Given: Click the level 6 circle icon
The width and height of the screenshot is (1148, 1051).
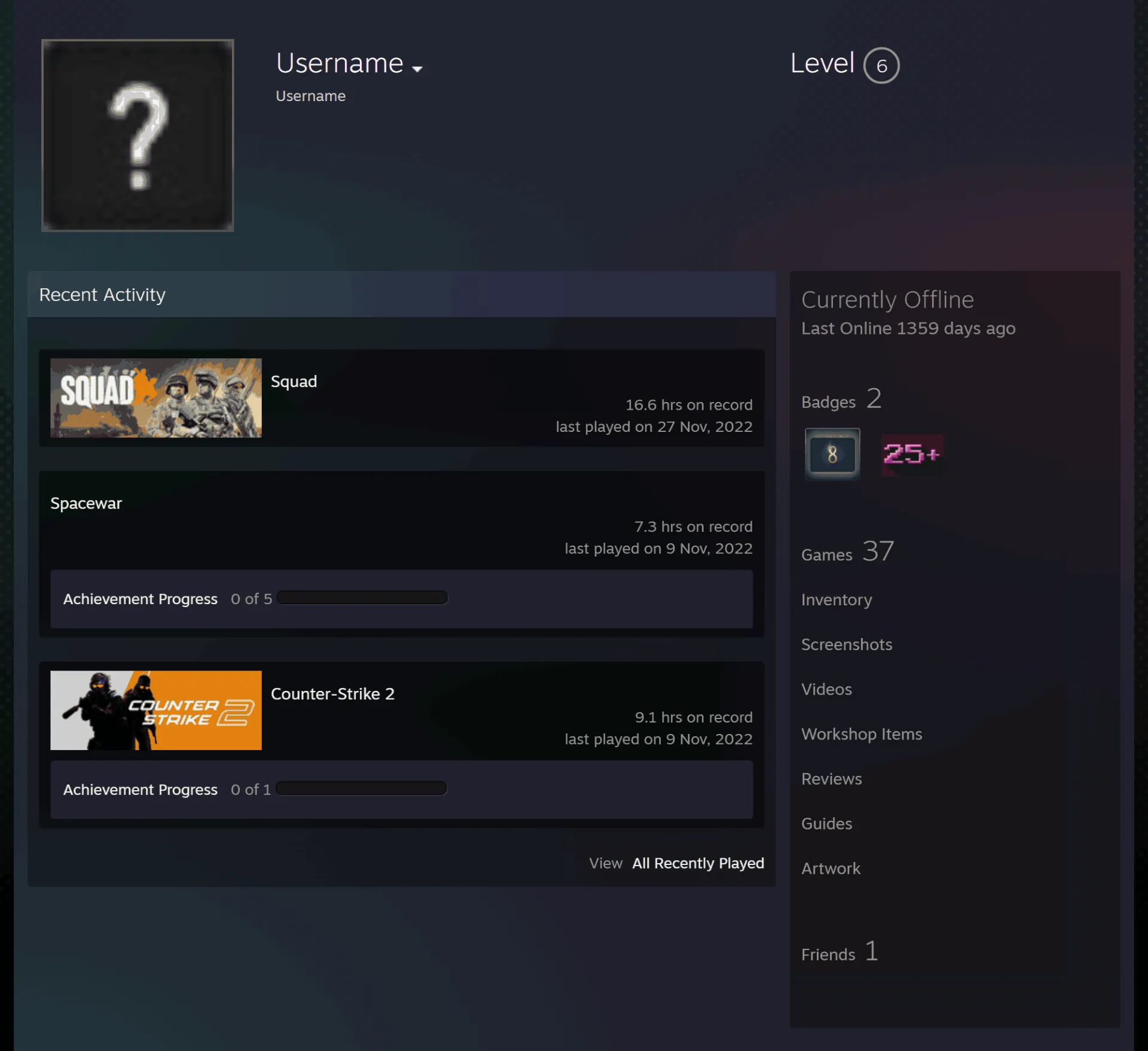Looking at the screenshot, I should click(881, 65).
